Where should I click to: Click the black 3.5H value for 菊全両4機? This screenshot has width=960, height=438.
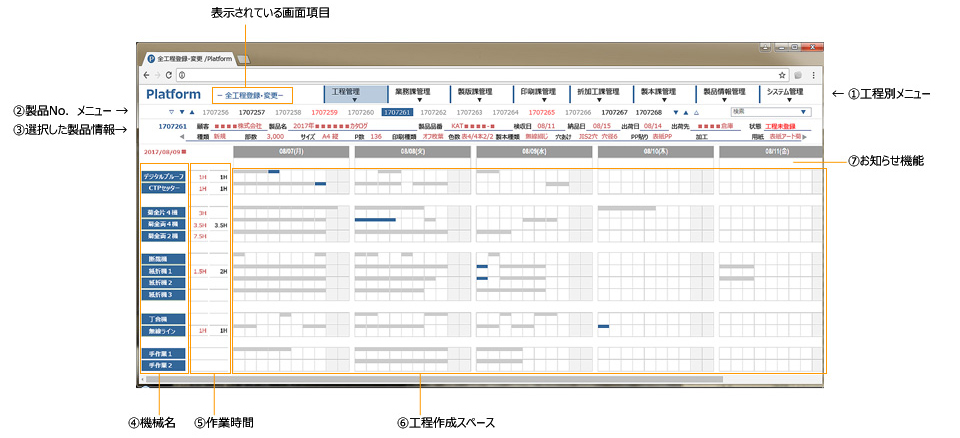click(220, 225)
